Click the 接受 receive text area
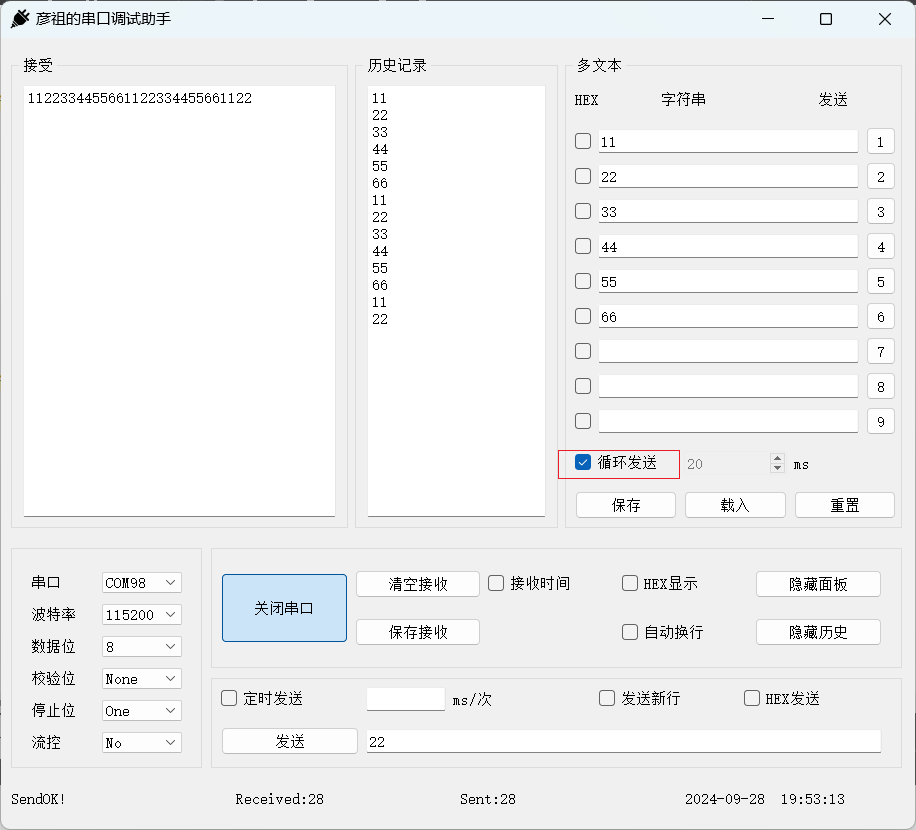Viewport: 916px width, 830px height. [179, 301]
